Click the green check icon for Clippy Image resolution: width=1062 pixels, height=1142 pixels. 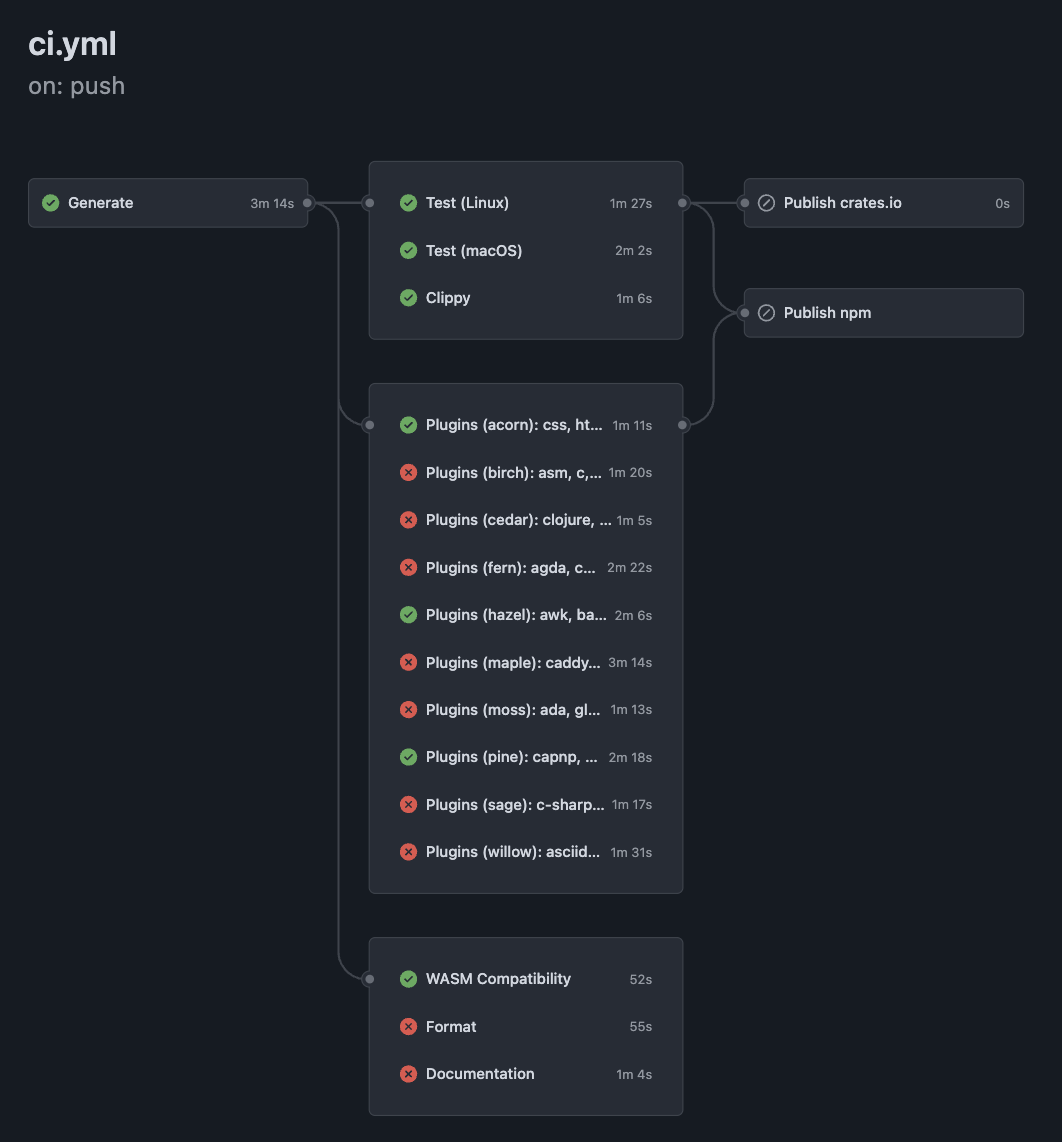pos(408,298)
